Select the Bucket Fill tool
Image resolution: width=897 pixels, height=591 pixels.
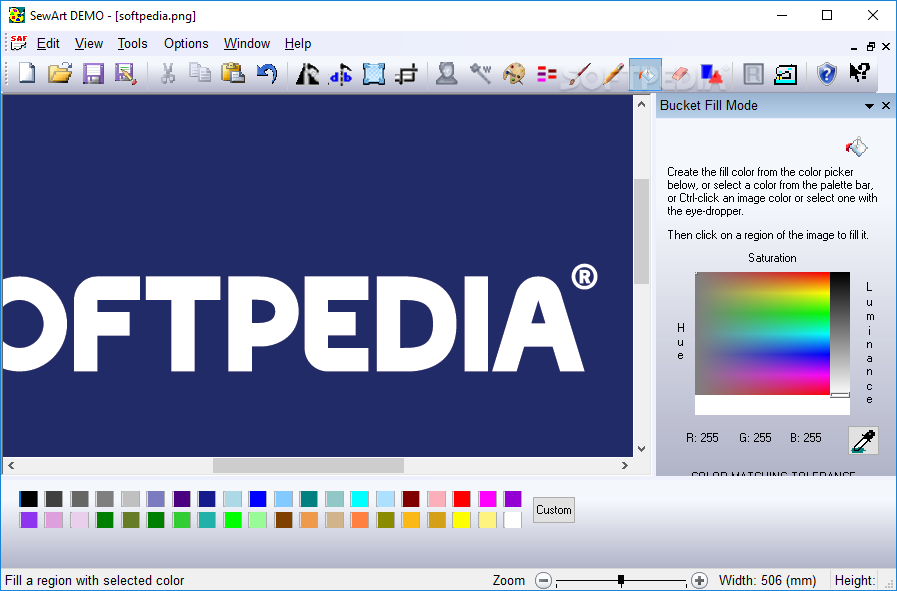[x=645, y=74]
